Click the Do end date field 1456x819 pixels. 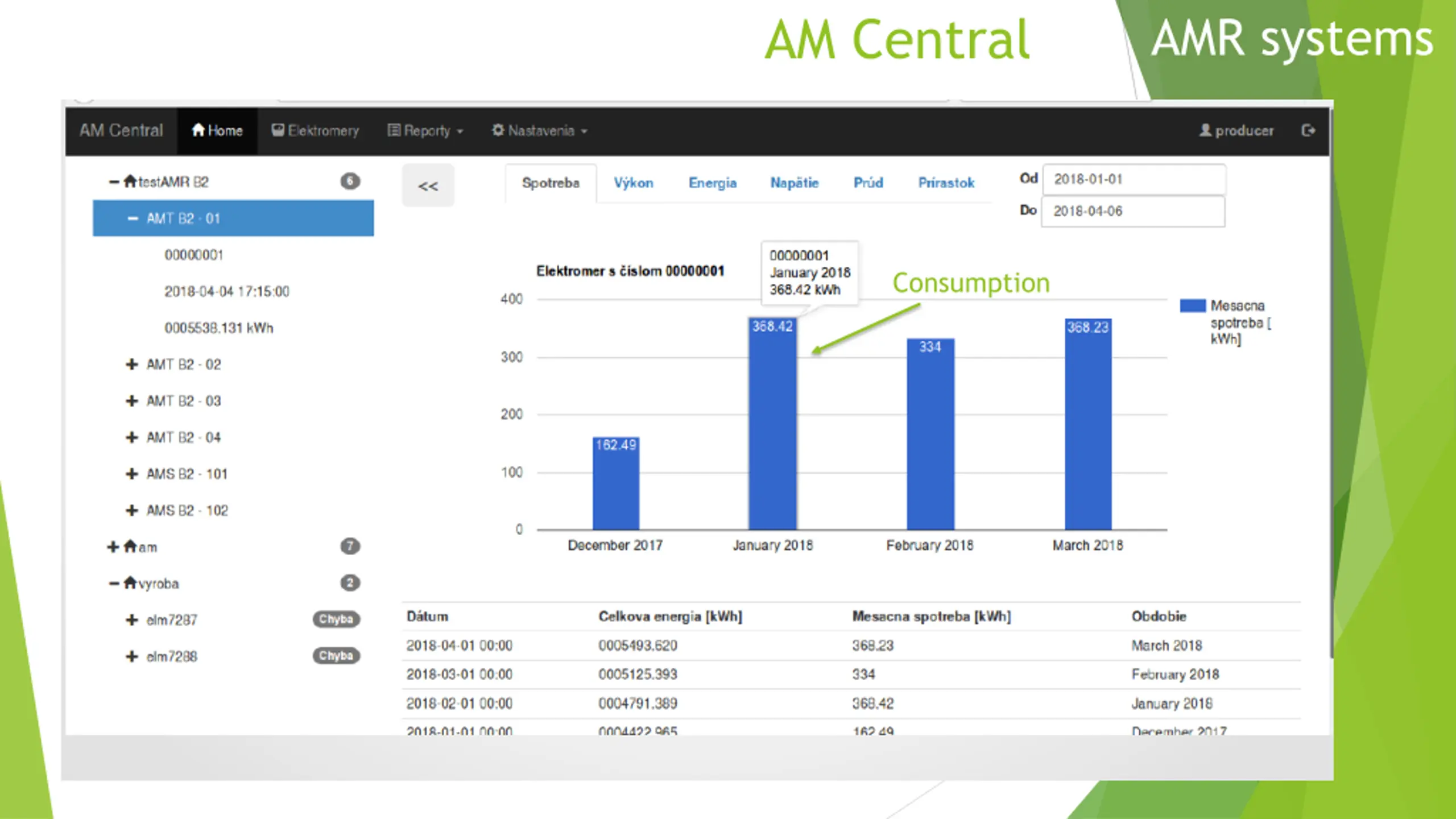(x=1133, y=211)
